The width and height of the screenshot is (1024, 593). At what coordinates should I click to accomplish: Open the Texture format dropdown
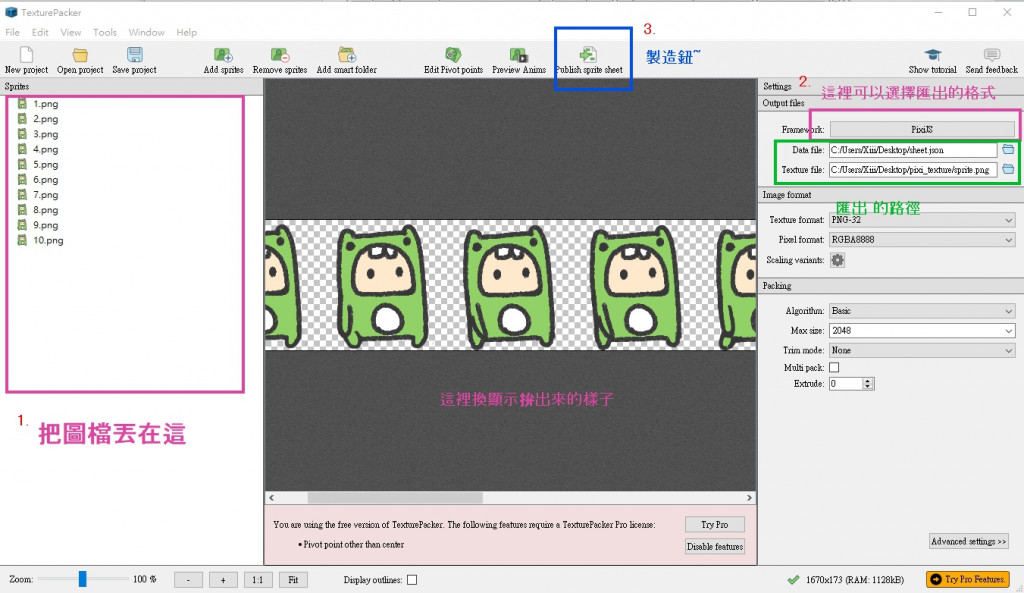click(922, 220)
